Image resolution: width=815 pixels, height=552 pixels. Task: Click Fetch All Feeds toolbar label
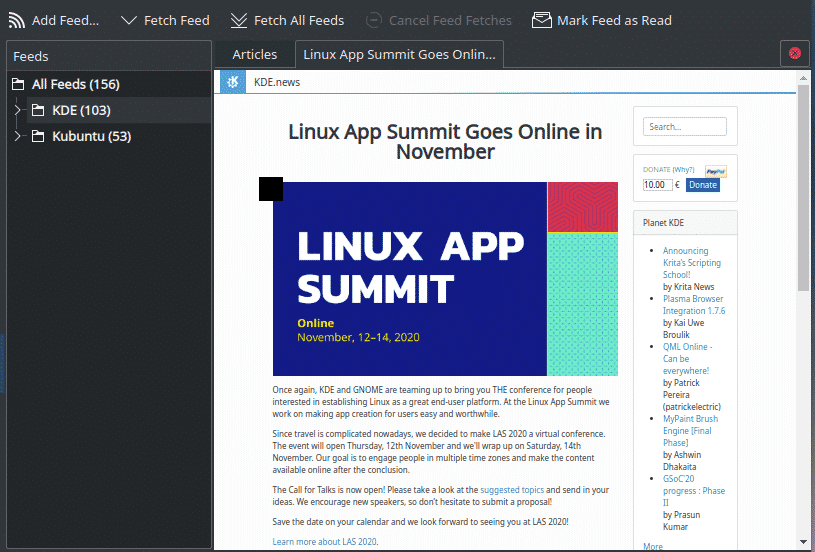299,20
